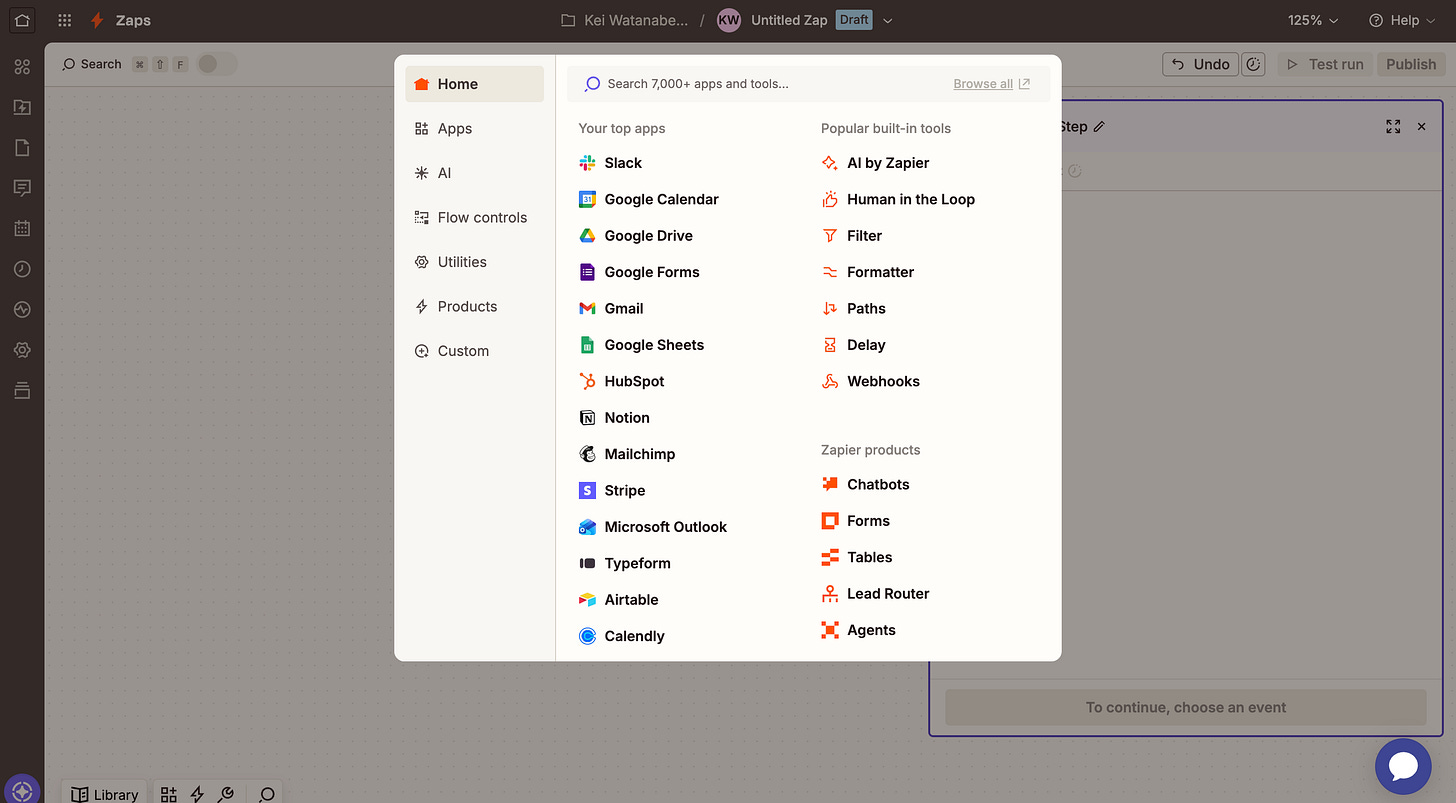1456x803 pixels.
Task: Select Stripe app
Action: click(x=612, y=490)
